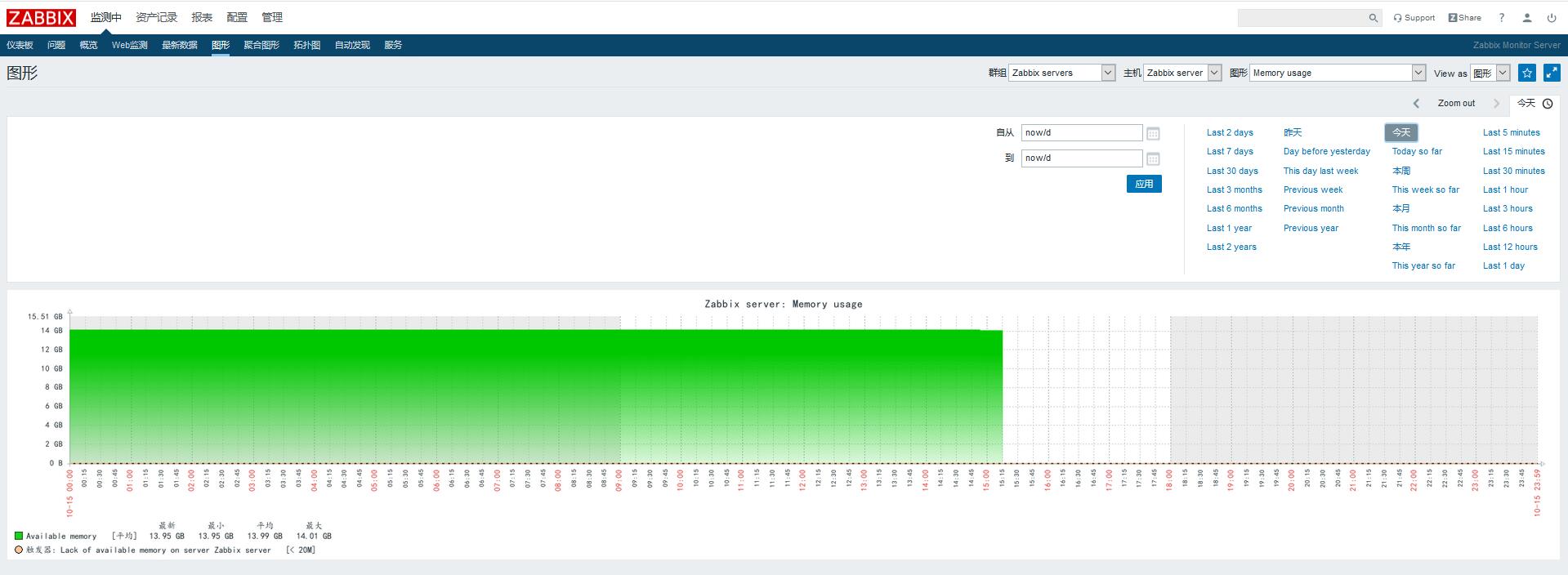Go to 概览 submenu
This screenshot has height=575, width=1568.
pyautogui.click(x=88, y=45)
